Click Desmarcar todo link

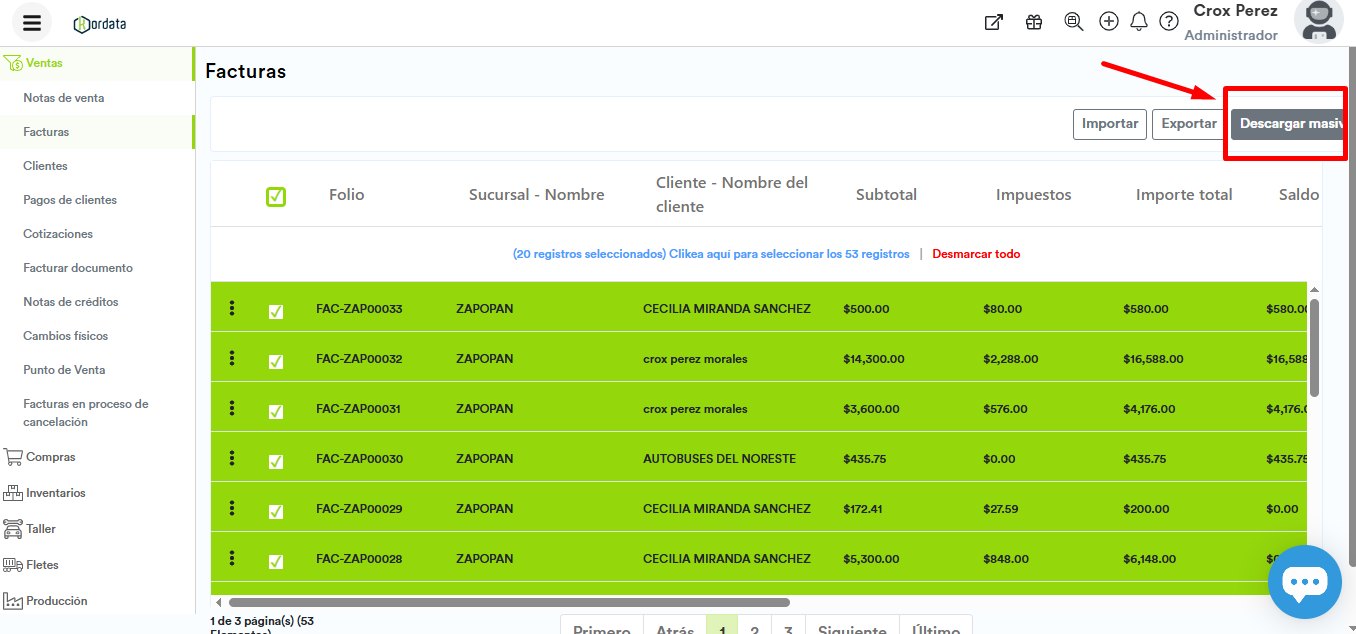[x=976, y=254]
